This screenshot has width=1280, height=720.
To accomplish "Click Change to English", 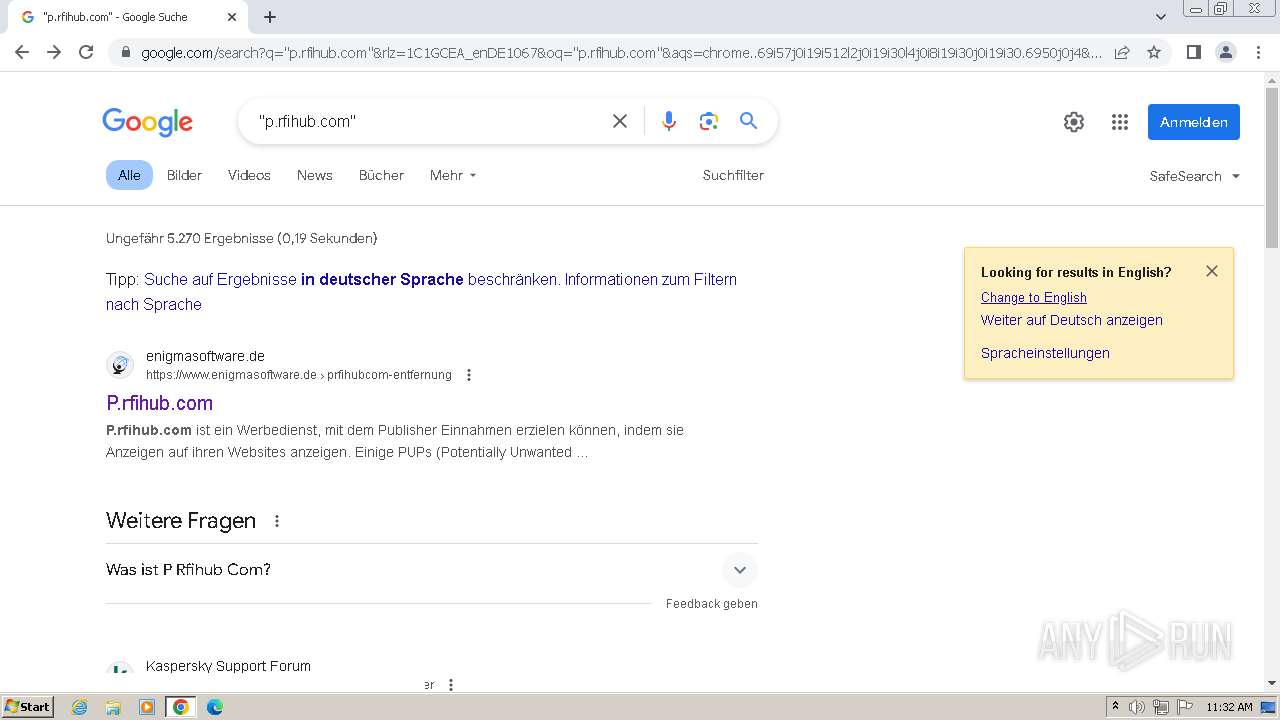I will point(1033,297).
